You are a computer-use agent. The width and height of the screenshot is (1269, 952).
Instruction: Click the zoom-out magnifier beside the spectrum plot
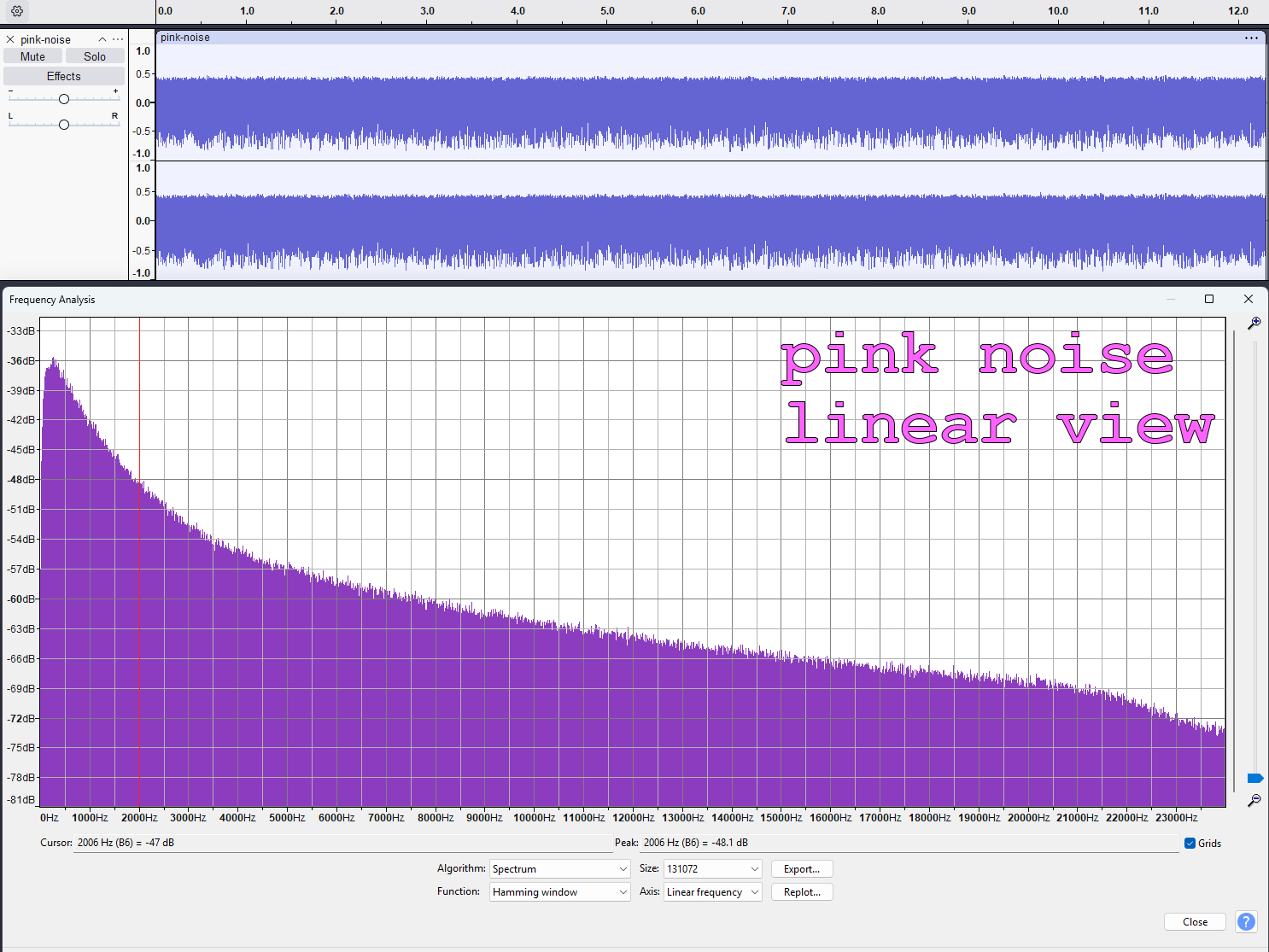pos(1254,800)
